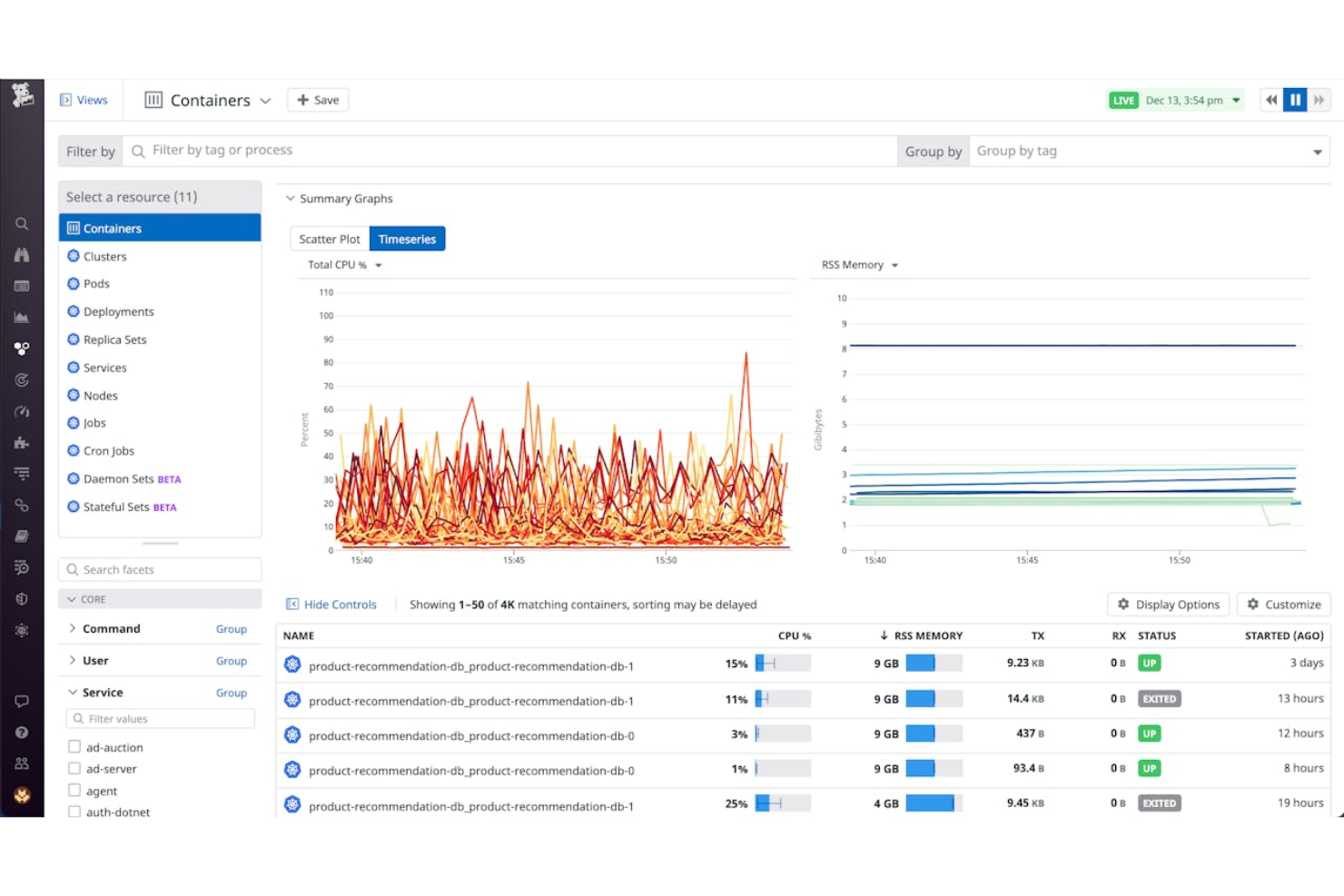Select the Timeseries tab
1344x896 pixels.
(x=407, y=239)
